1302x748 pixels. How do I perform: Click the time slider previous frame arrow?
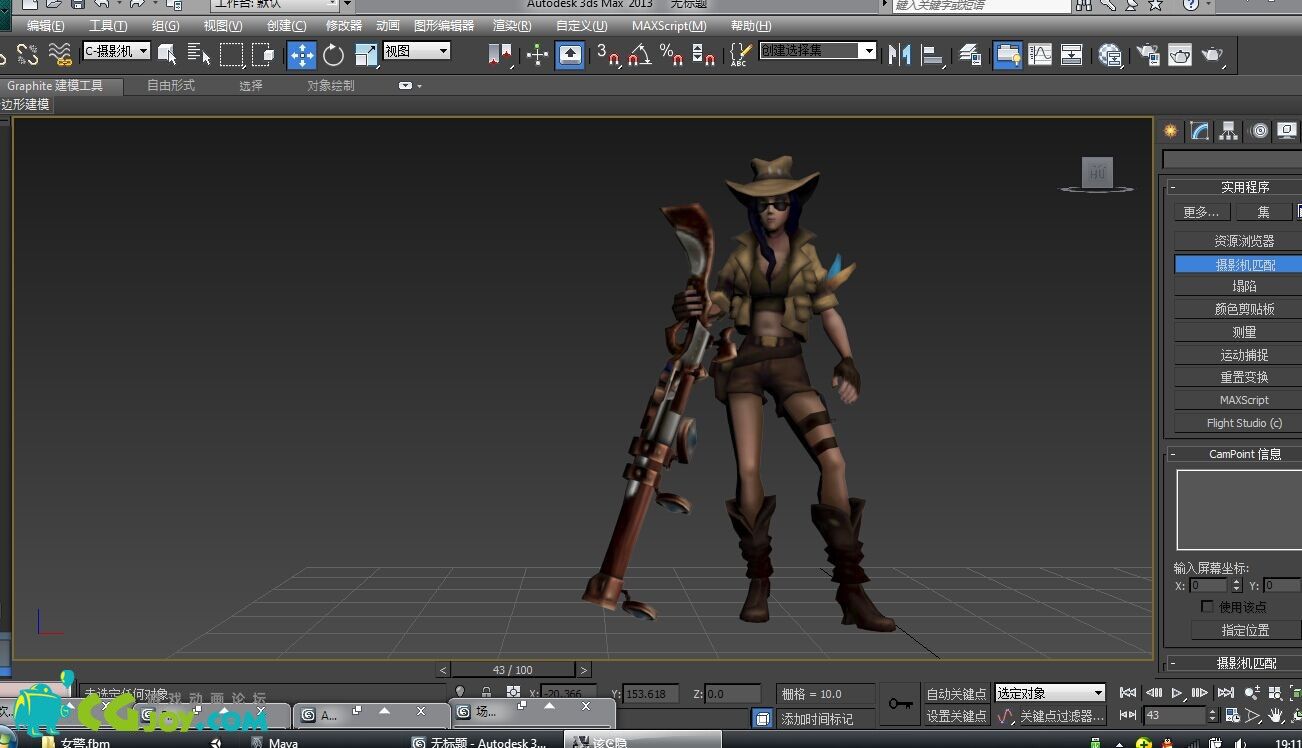[443, 670]
